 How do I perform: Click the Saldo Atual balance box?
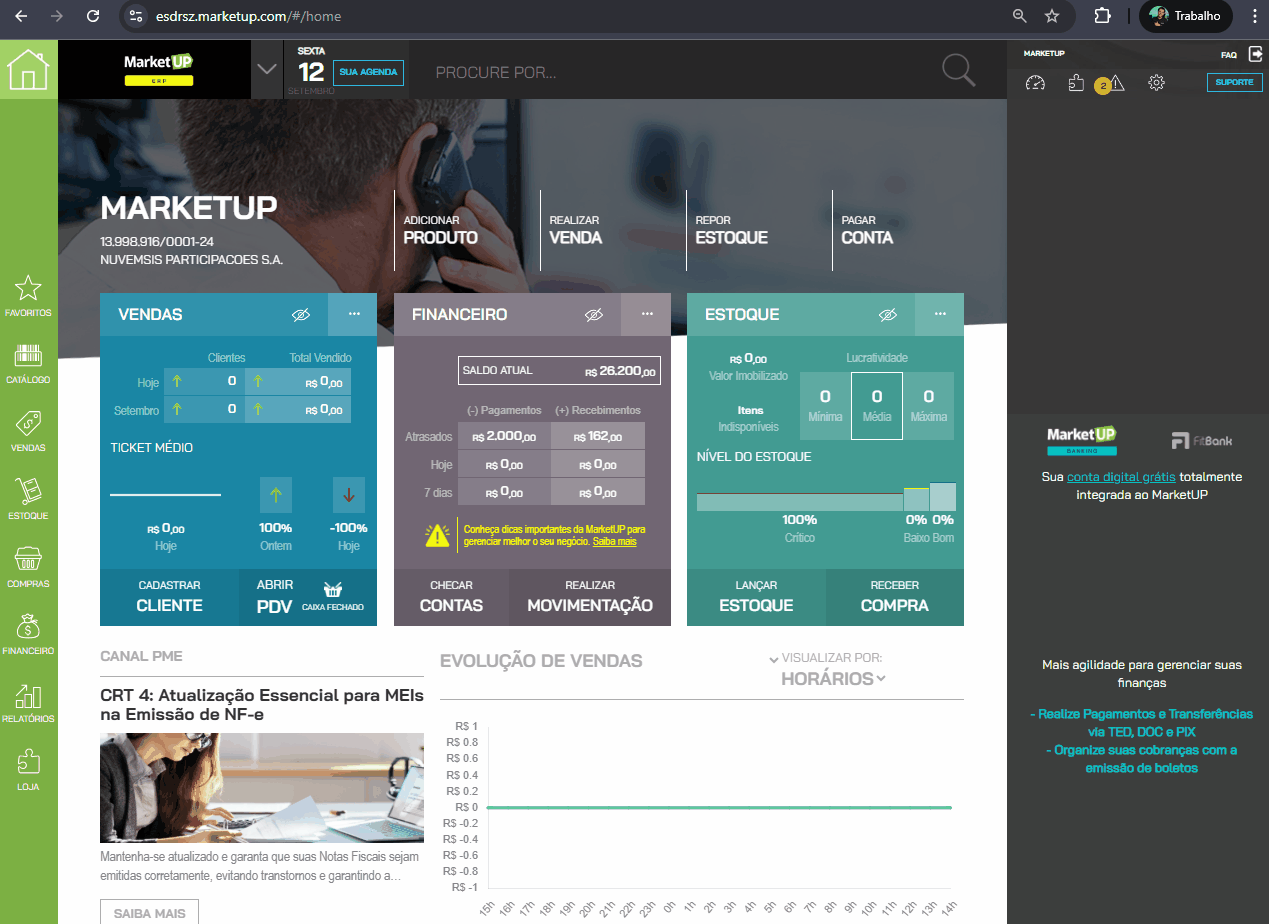(560, 371)
